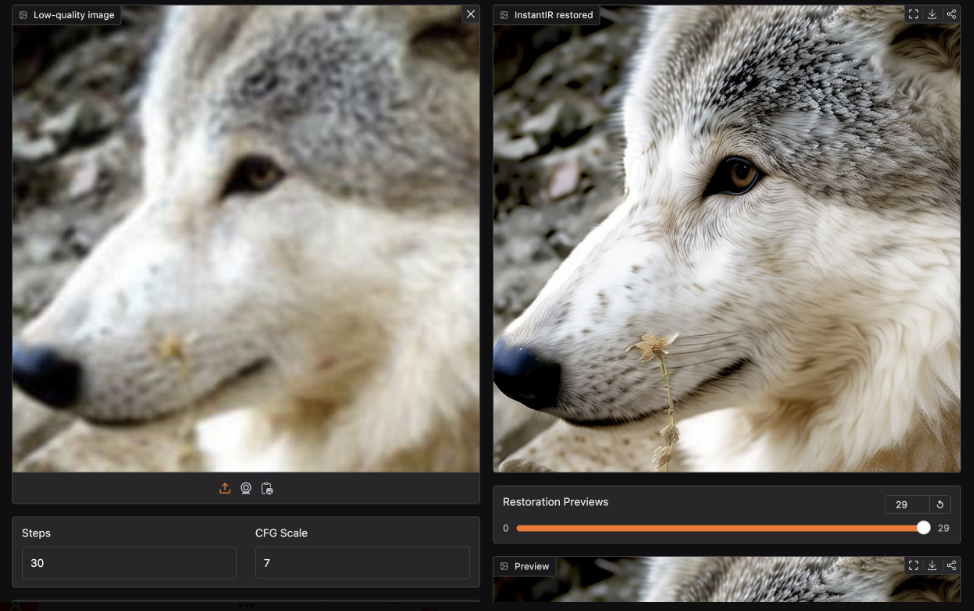Download the Preview image

(x=932, y=565)
